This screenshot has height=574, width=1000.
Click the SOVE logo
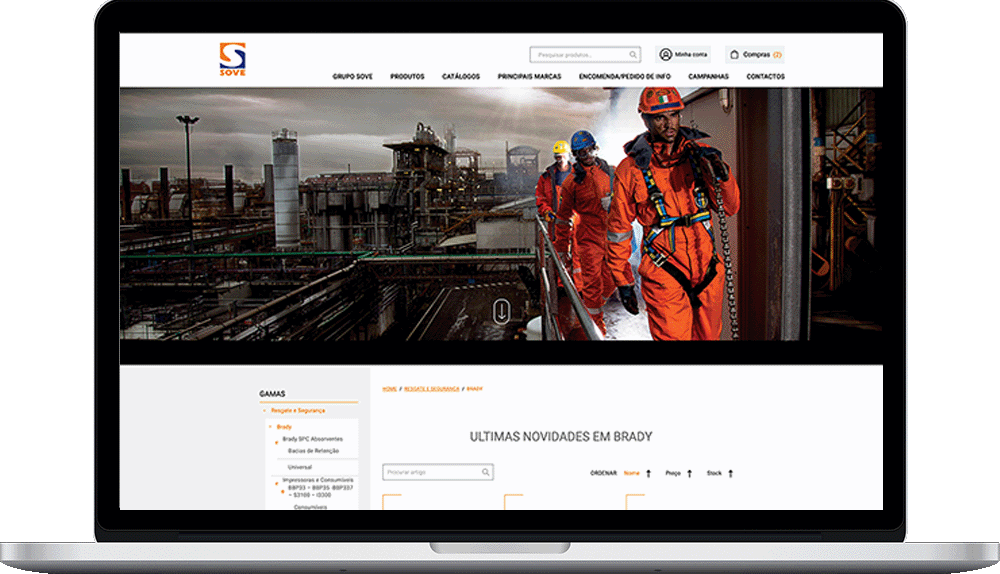tap(232, 59)
